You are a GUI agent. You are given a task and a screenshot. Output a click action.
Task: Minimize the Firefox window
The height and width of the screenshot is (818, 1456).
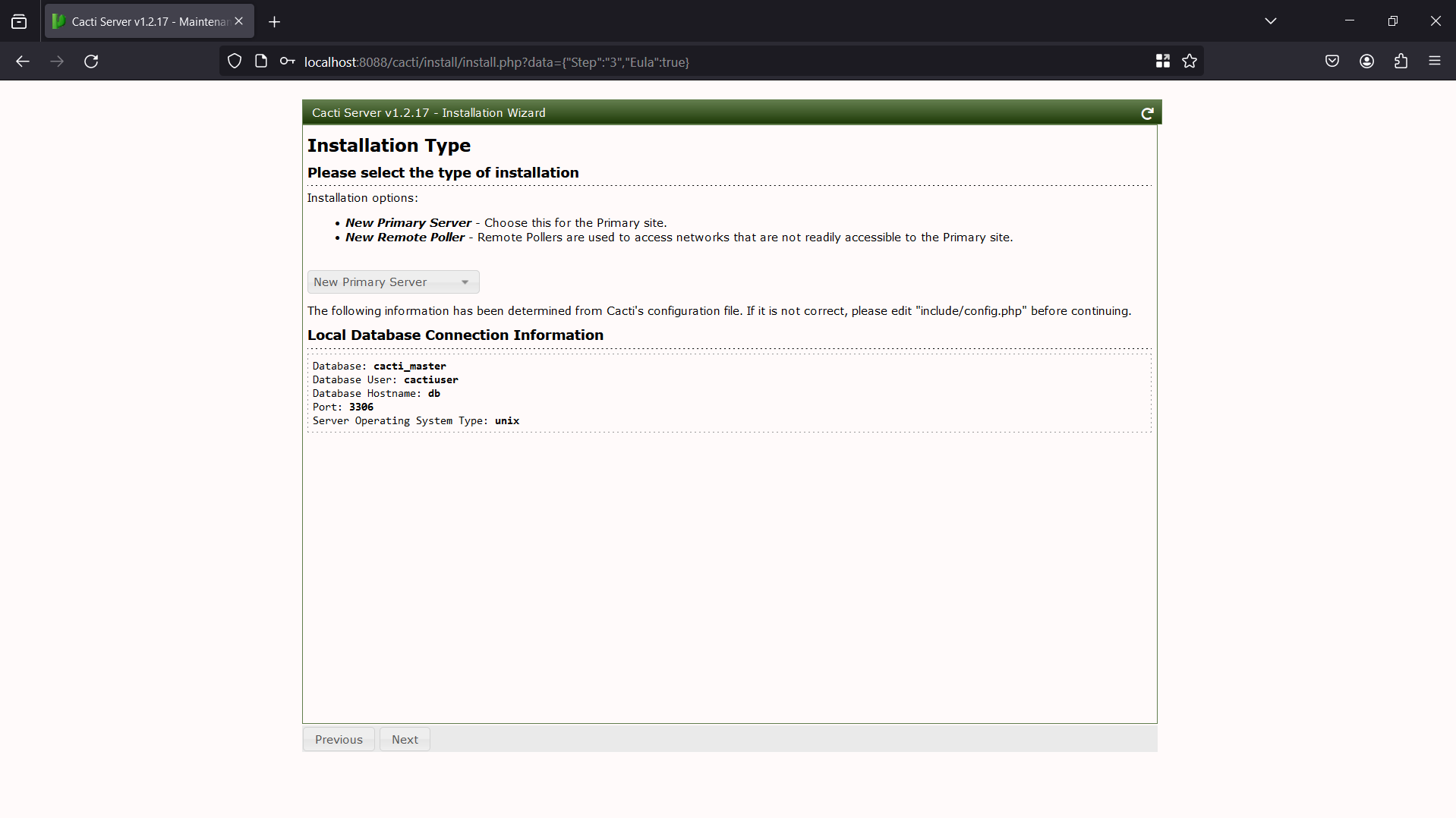tap(1350, 21)
